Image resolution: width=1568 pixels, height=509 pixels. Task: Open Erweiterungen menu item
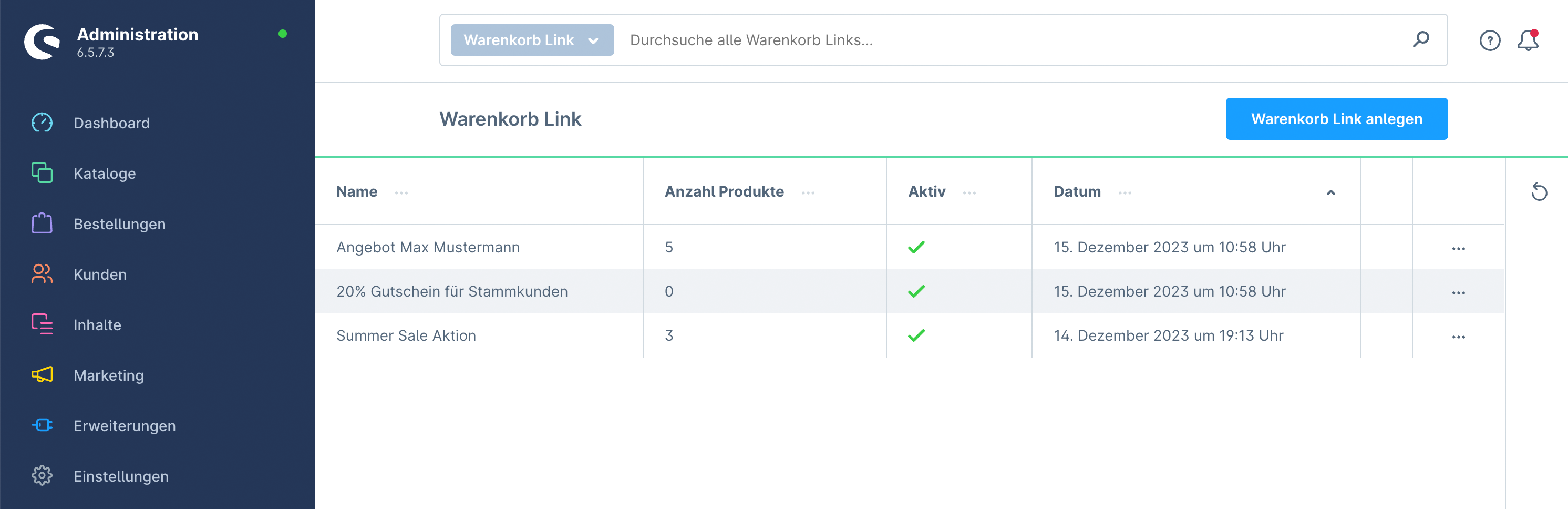[x=125, y=426]
